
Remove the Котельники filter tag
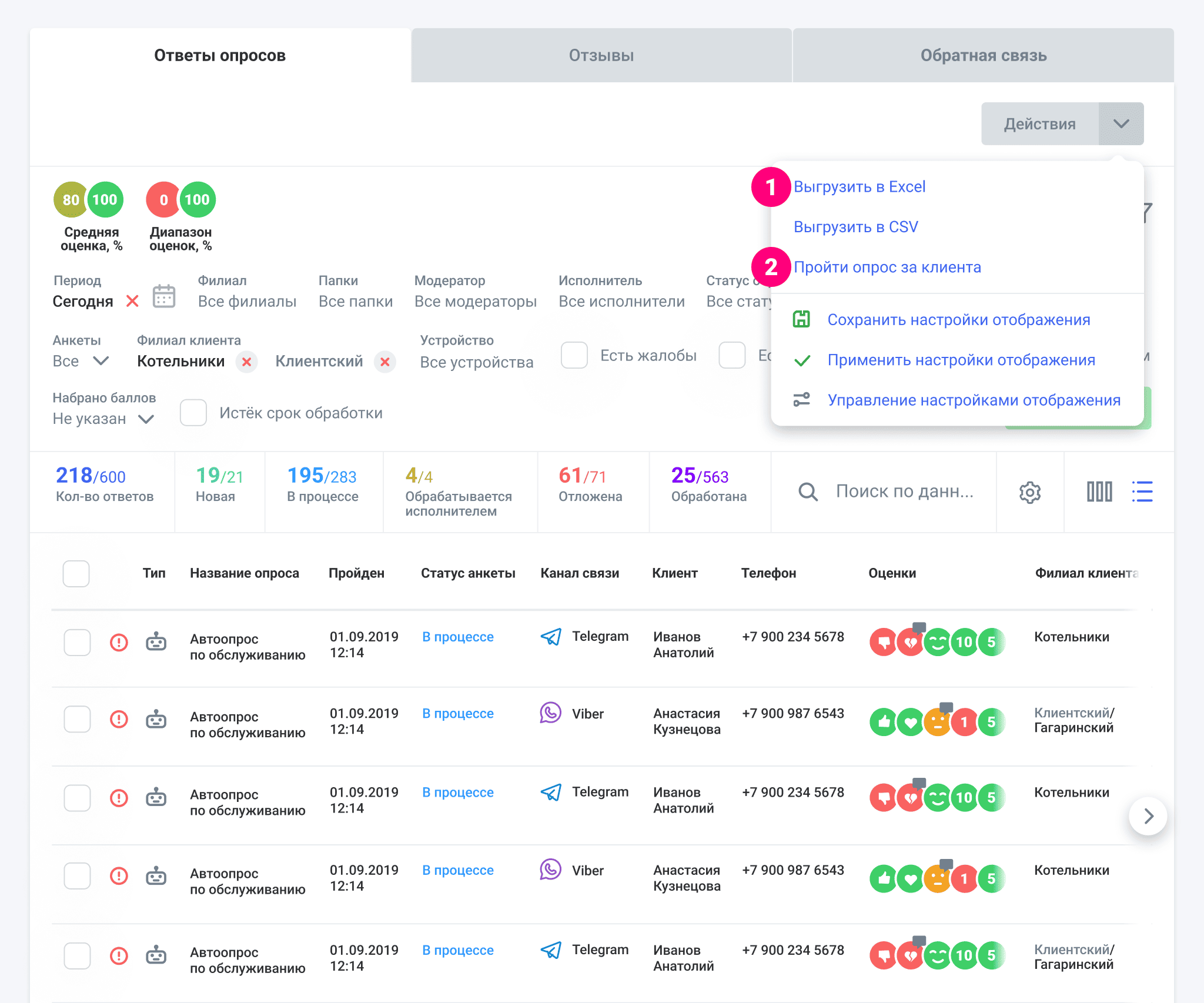point(247,362)
